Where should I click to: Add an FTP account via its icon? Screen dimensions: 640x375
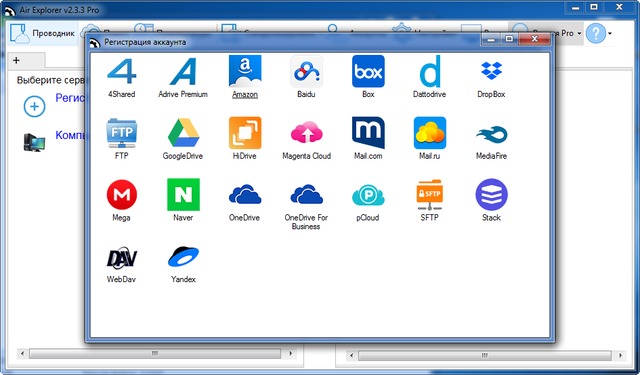122,133
